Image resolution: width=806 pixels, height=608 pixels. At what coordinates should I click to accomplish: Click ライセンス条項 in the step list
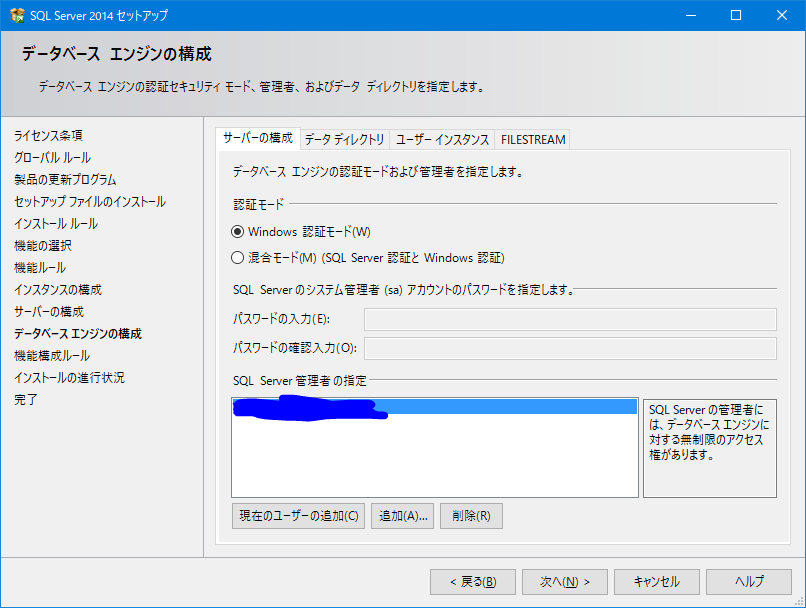click(x=48, y=136)
